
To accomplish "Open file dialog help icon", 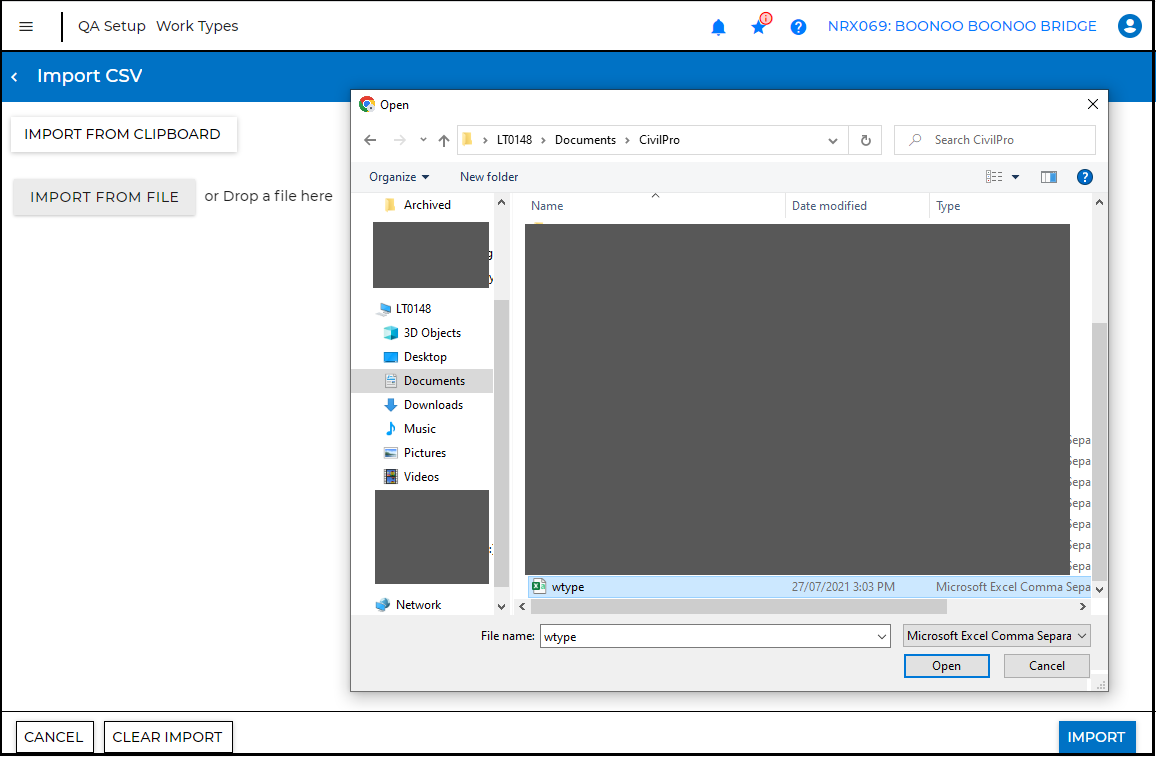I will click(1084, 177).
